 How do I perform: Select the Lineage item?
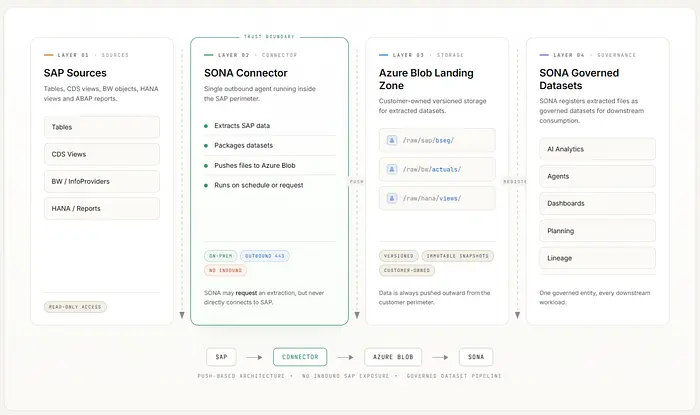point(597,258)
